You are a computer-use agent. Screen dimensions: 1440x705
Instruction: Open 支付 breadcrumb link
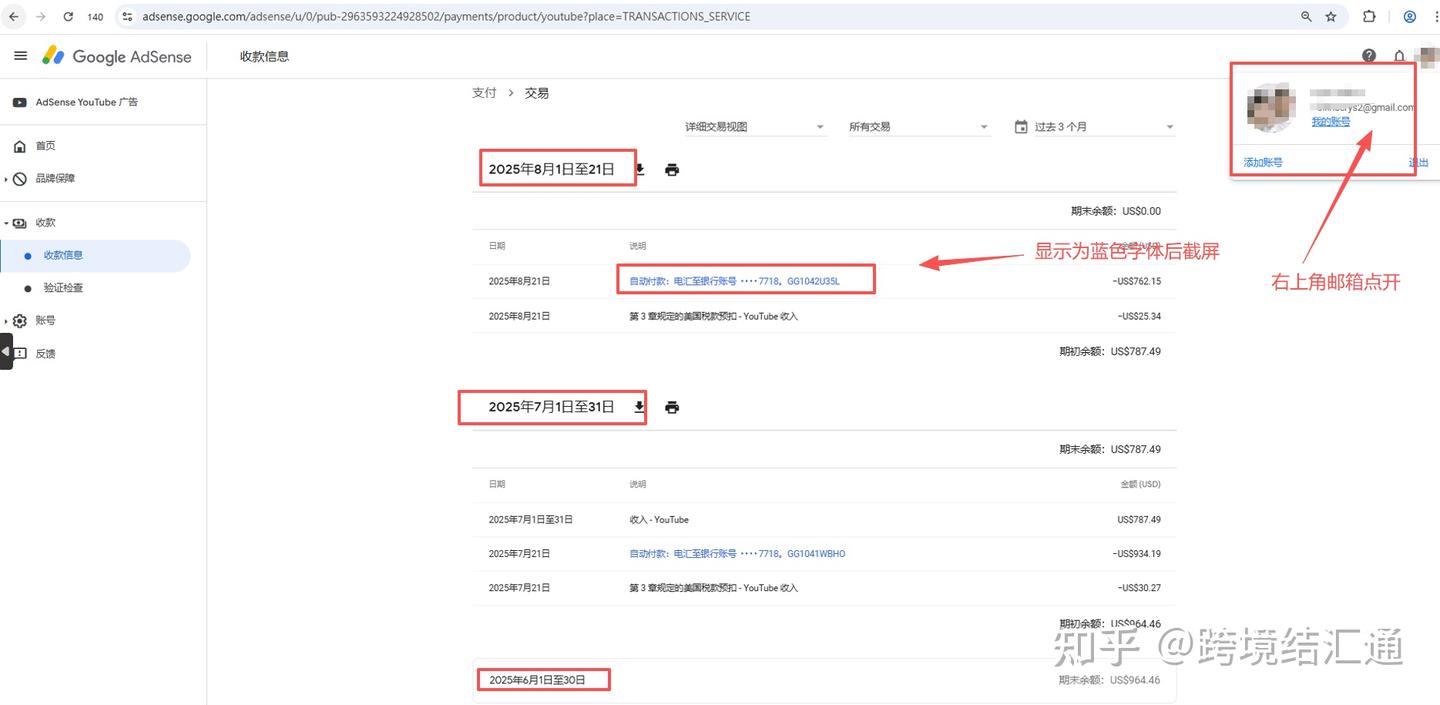point(484,93)
